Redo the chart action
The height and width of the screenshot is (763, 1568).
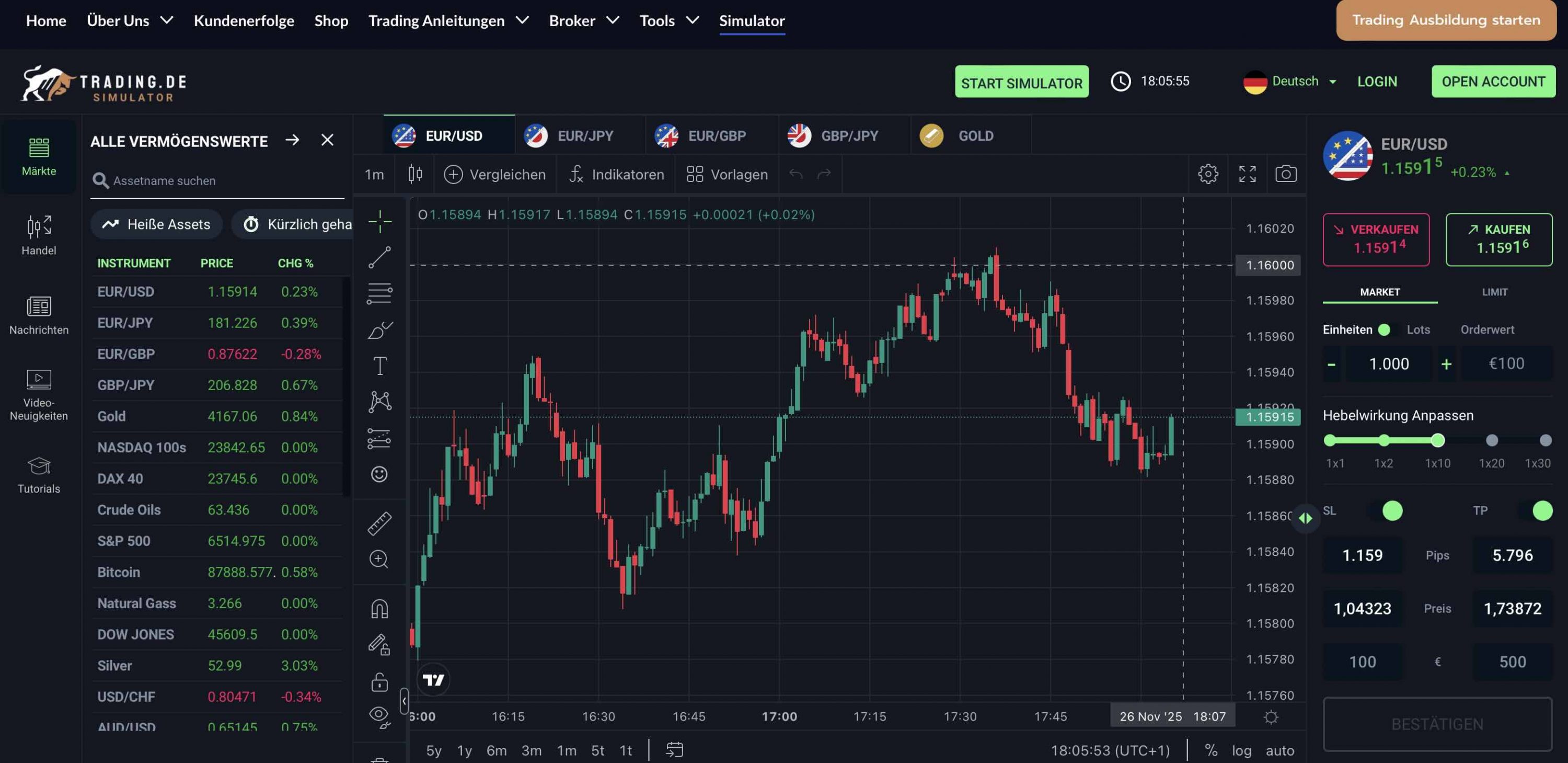tap(824, 175)
